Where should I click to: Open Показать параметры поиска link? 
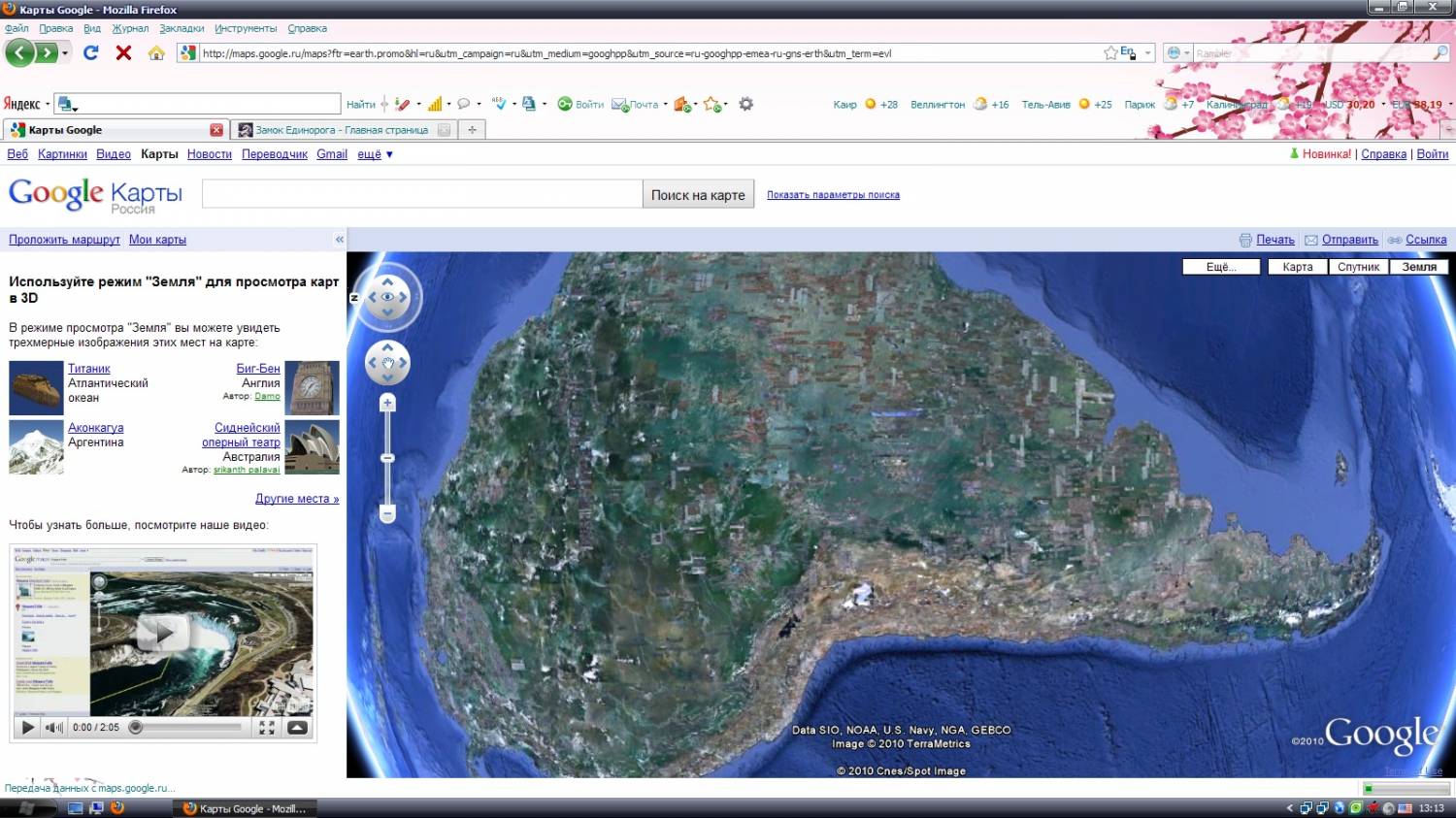click(833, 195)
